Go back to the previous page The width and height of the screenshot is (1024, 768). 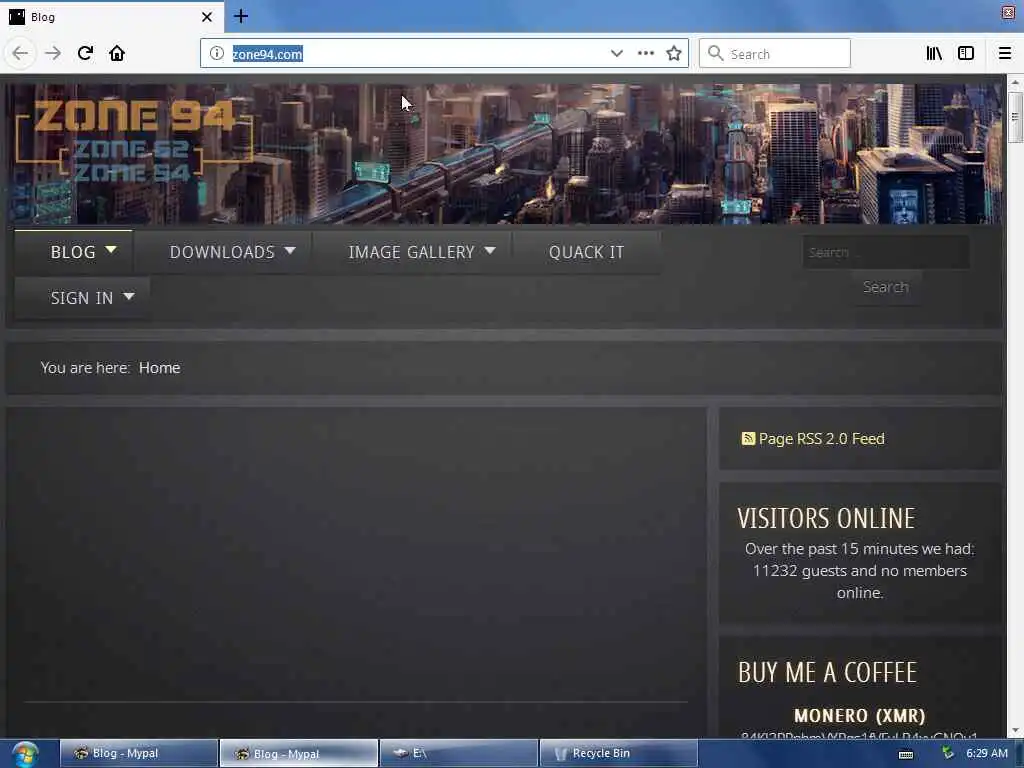pyautogui.click(x=20, y=53)
